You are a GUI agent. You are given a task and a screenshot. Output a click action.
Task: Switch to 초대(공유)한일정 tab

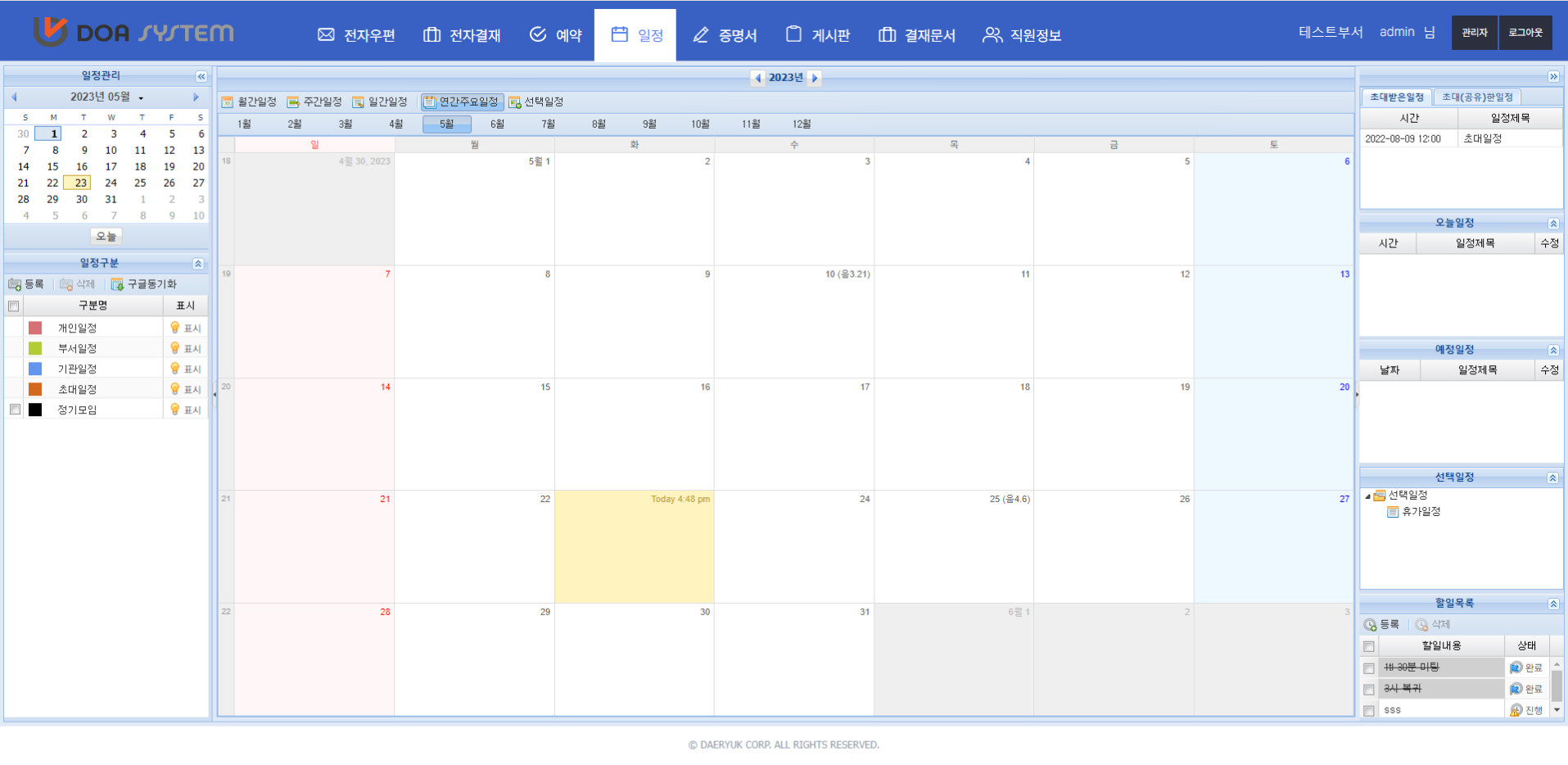[1477, 97]
